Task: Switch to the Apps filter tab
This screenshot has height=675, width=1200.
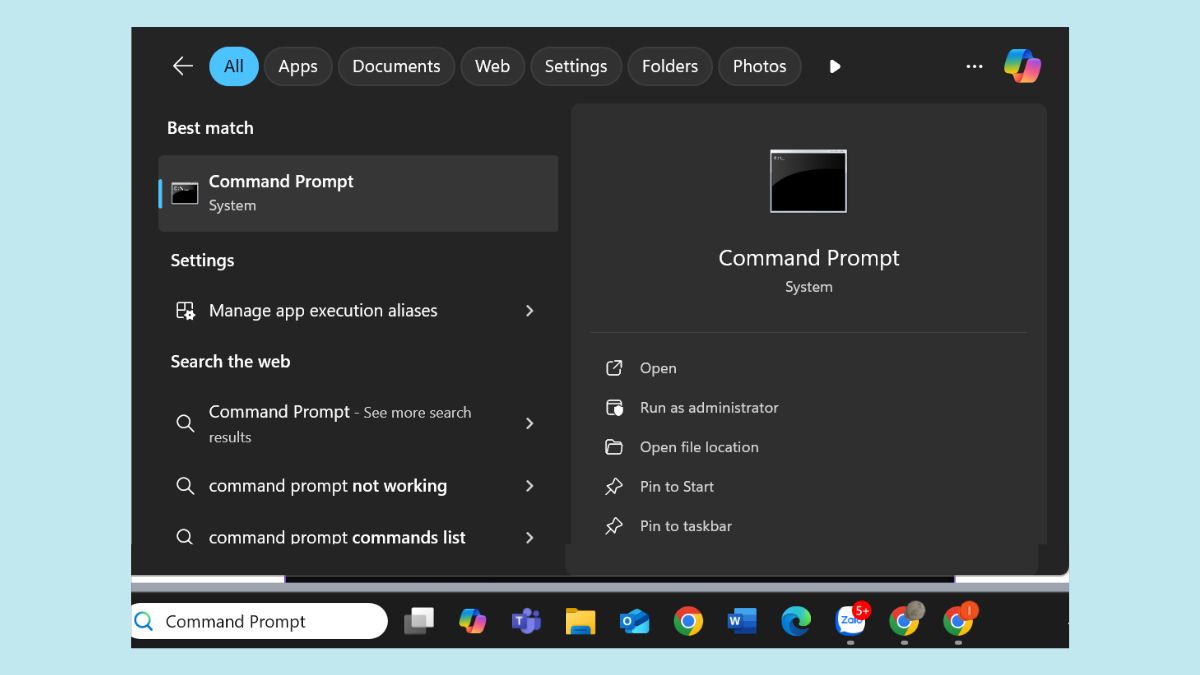Action: (297, 66)
